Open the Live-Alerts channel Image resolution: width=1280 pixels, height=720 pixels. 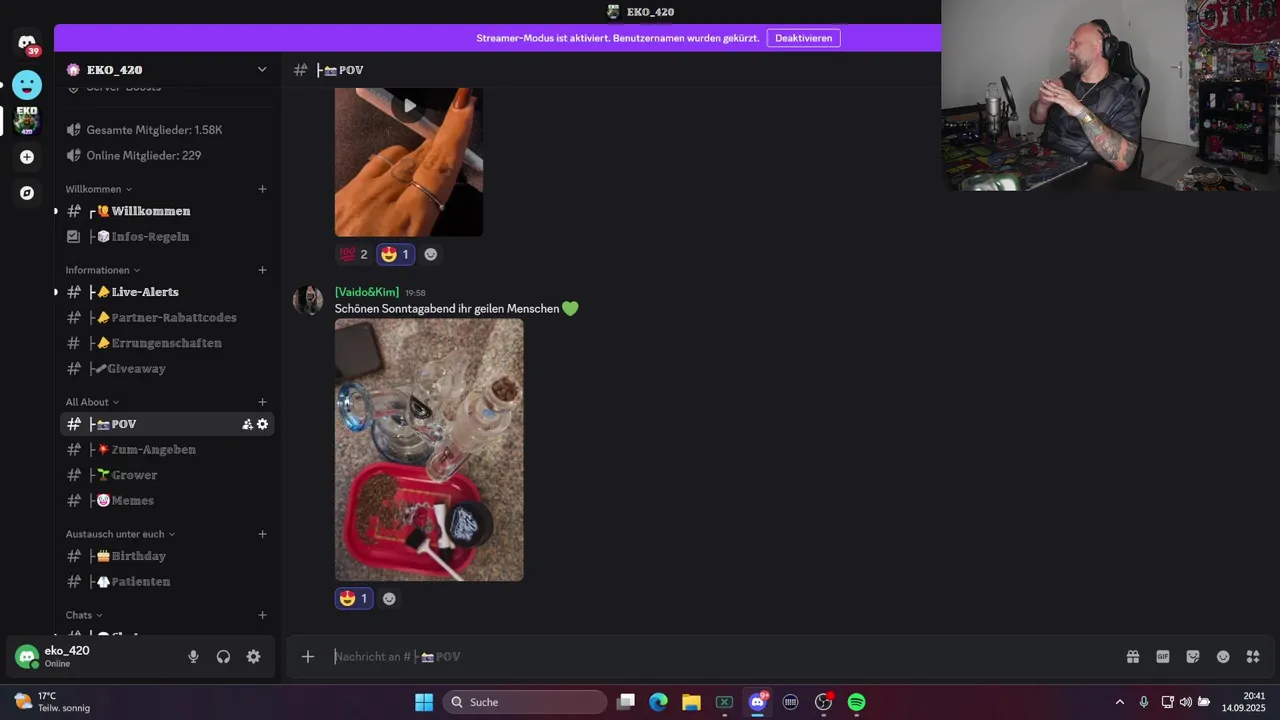167,292
